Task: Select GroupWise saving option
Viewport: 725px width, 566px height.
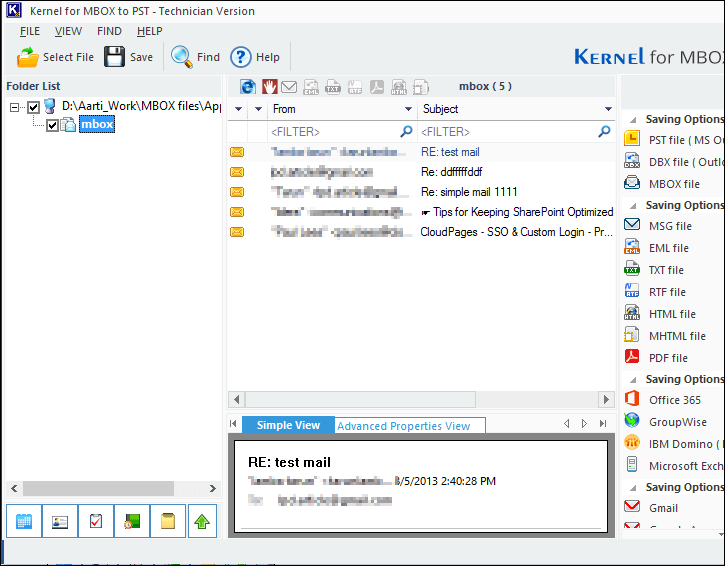Action: tap(665, 422)
